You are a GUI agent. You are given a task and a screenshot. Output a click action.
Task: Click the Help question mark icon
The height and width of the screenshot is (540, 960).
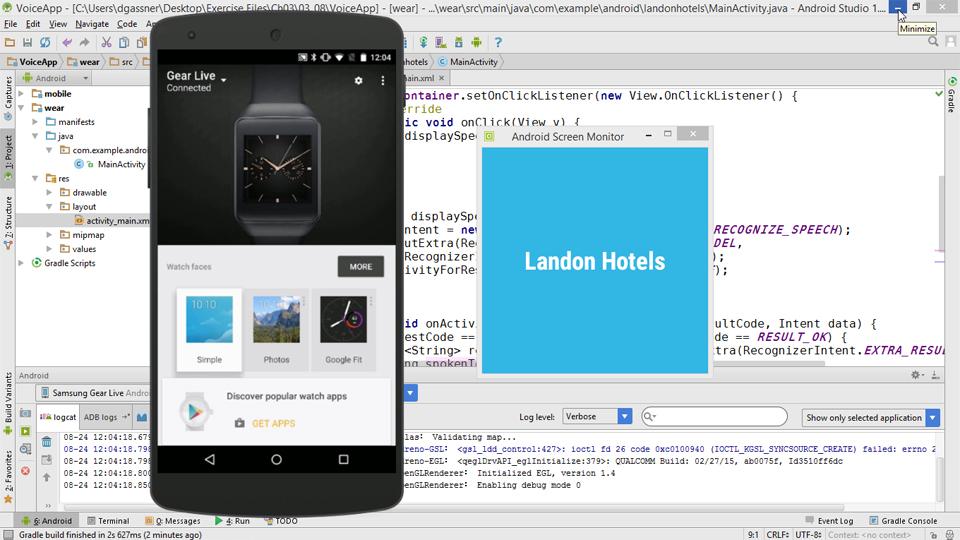[x=498, y=43]
